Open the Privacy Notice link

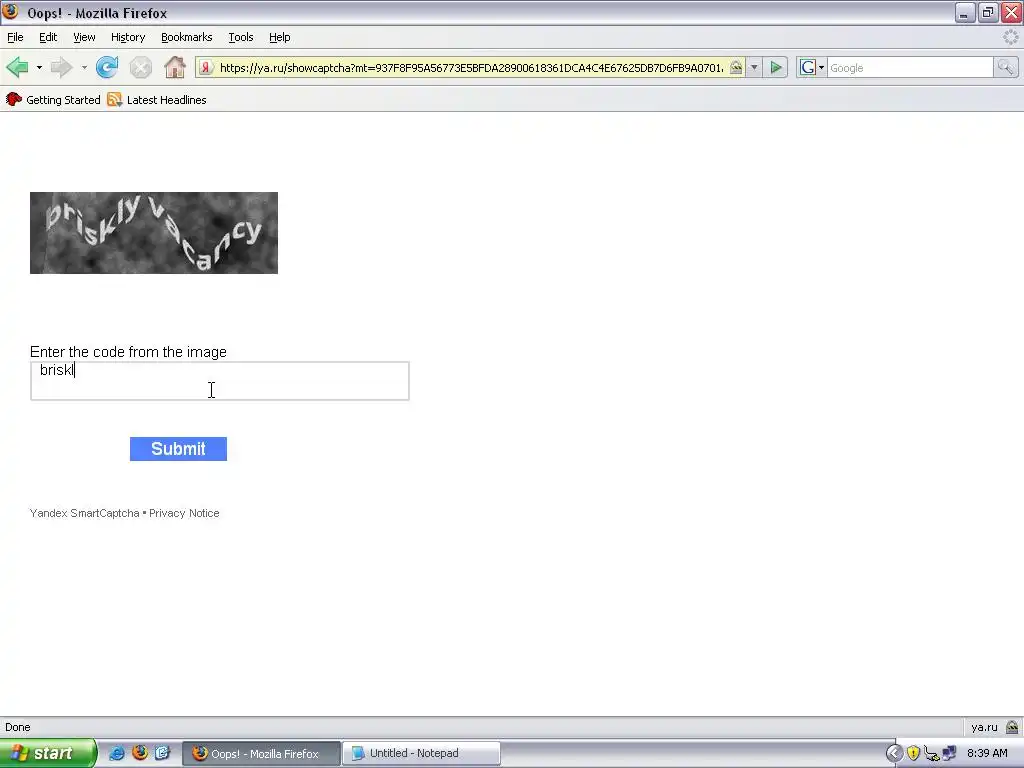click(184, 513)
